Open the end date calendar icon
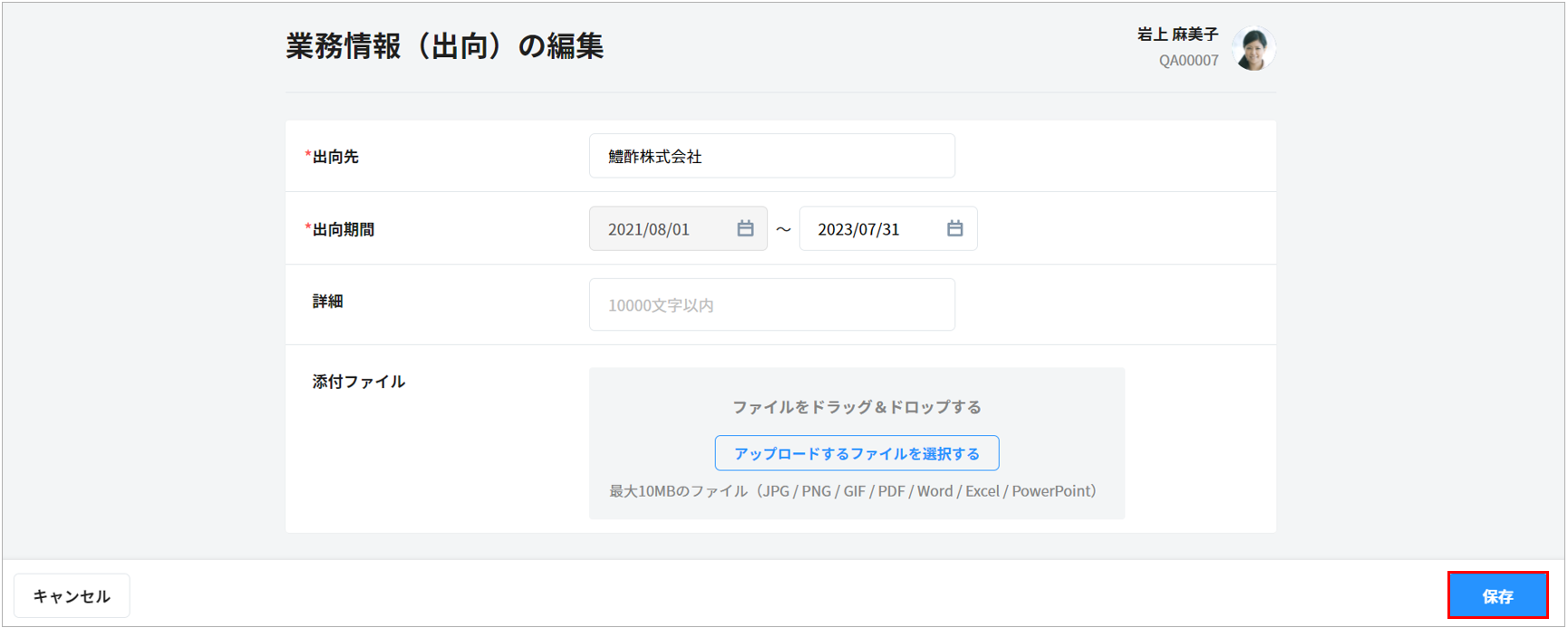Viewport: 1568px width, 628px height. (x=954, y=228)
